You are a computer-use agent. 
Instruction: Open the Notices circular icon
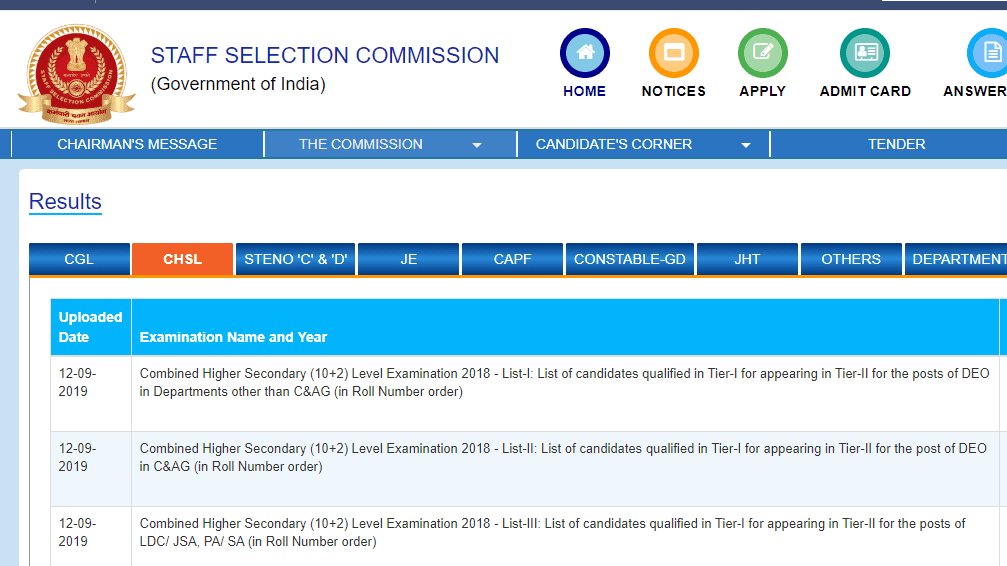[673, 54]
